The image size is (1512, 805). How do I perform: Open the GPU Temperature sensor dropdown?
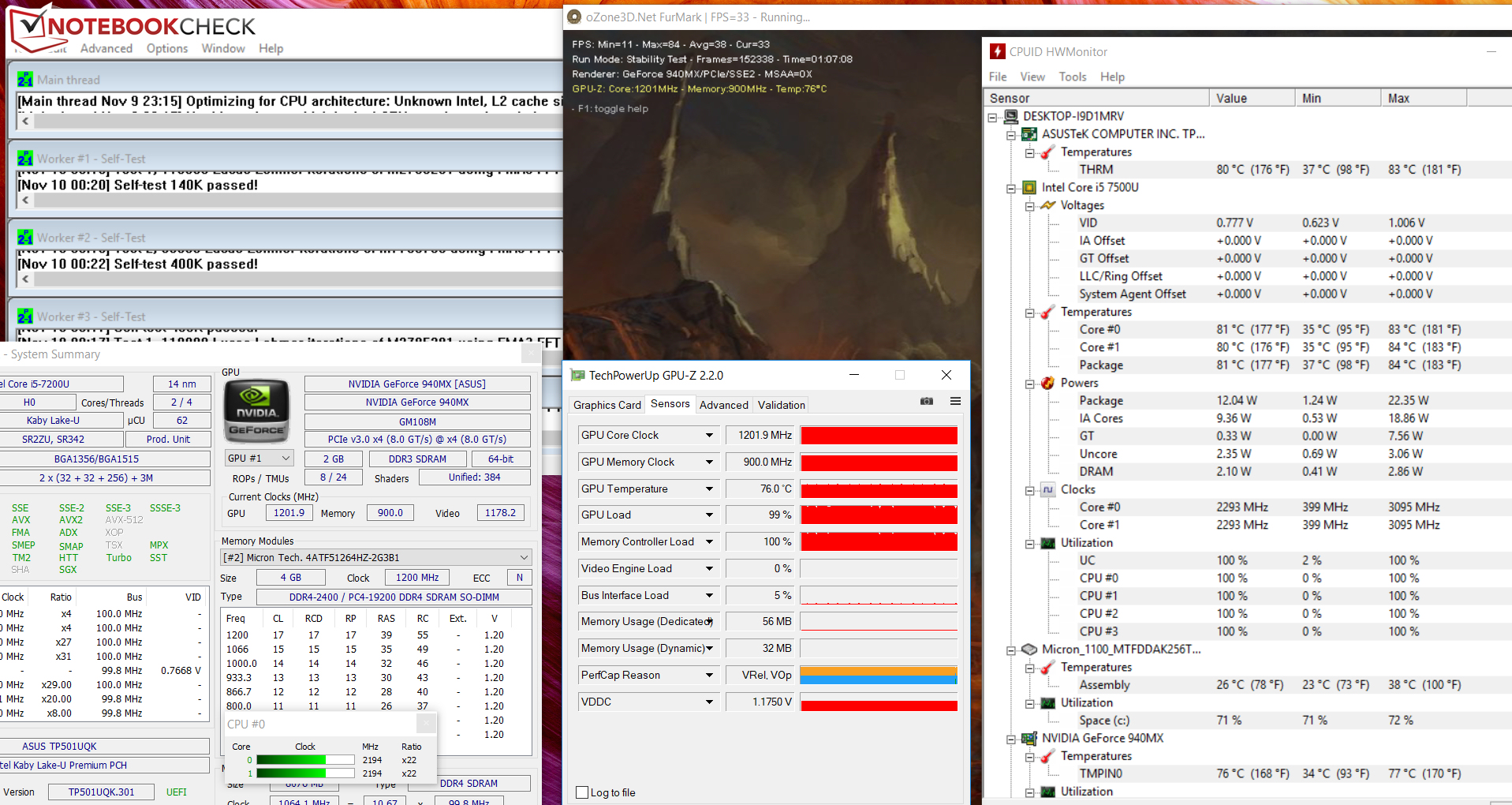click(x=709, y=489)
